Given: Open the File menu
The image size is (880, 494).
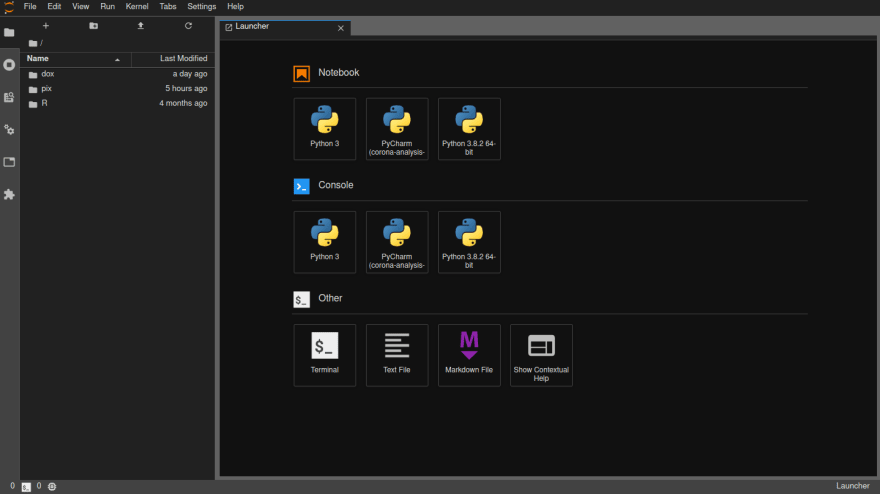Looking at the screenshot, I should [x=30, y=7].
